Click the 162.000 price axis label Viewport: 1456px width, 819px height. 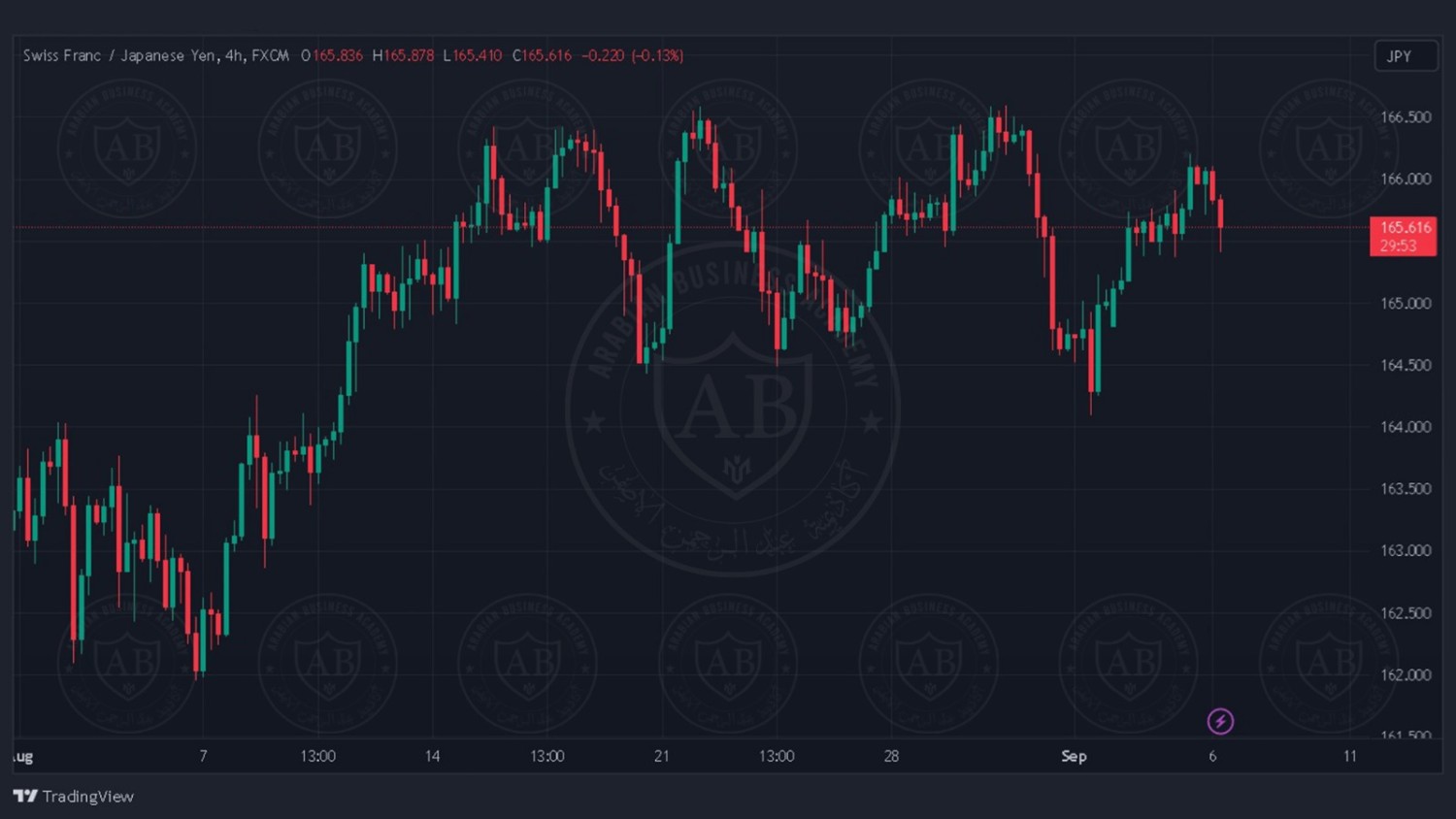coord(1406,675)
